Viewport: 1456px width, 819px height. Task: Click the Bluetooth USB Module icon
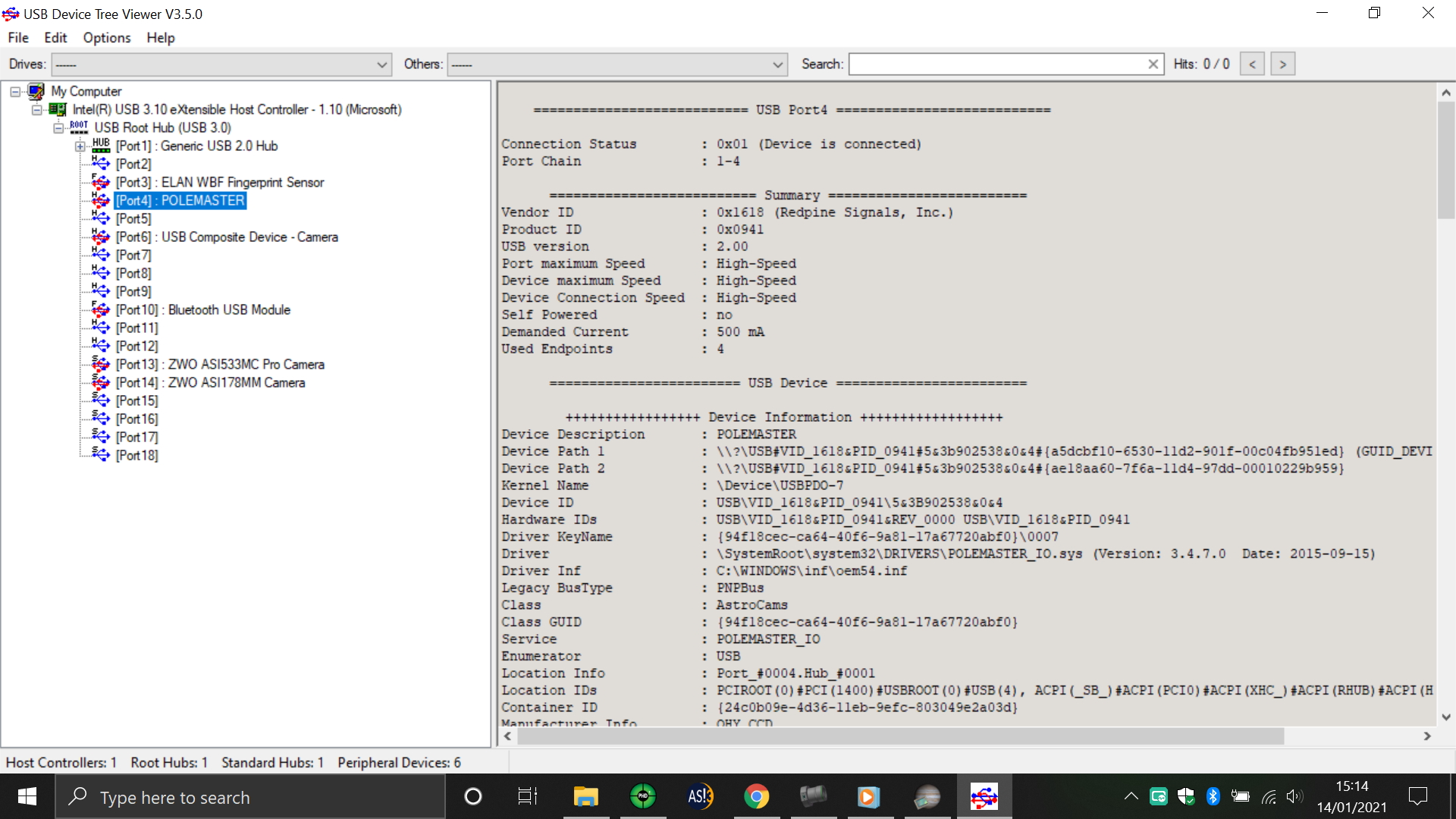pyautogui.click(x=101, y=309)
